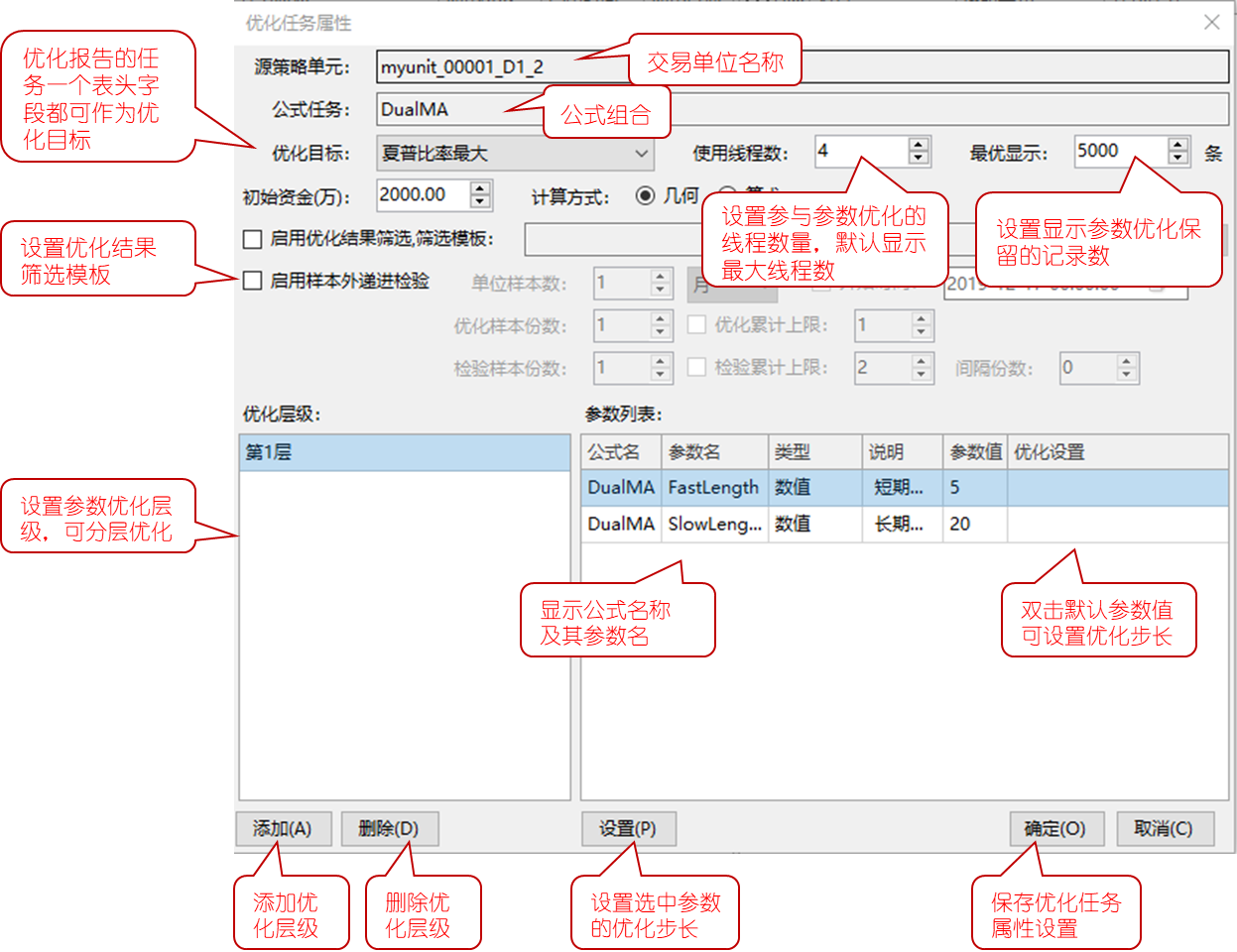The image size is (1237, 952).
Task: Cancel using the 取消(C) button
Action: [1164, 829]
